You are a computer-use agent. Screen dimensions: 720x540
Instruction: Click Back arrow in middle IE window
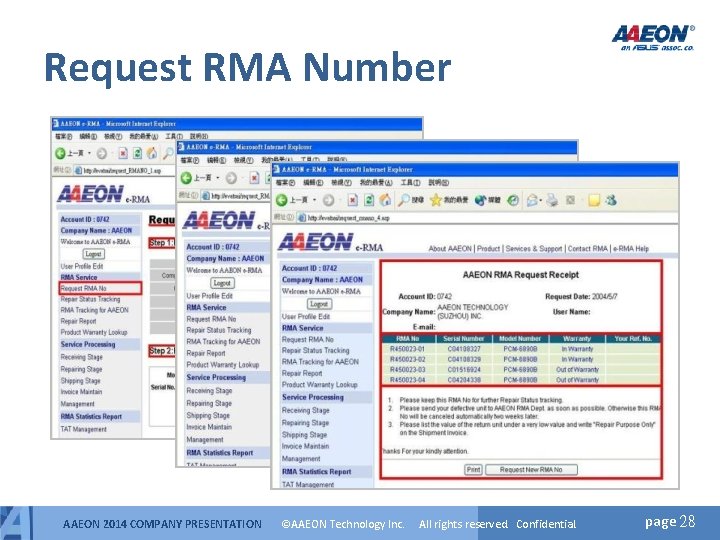186,178
